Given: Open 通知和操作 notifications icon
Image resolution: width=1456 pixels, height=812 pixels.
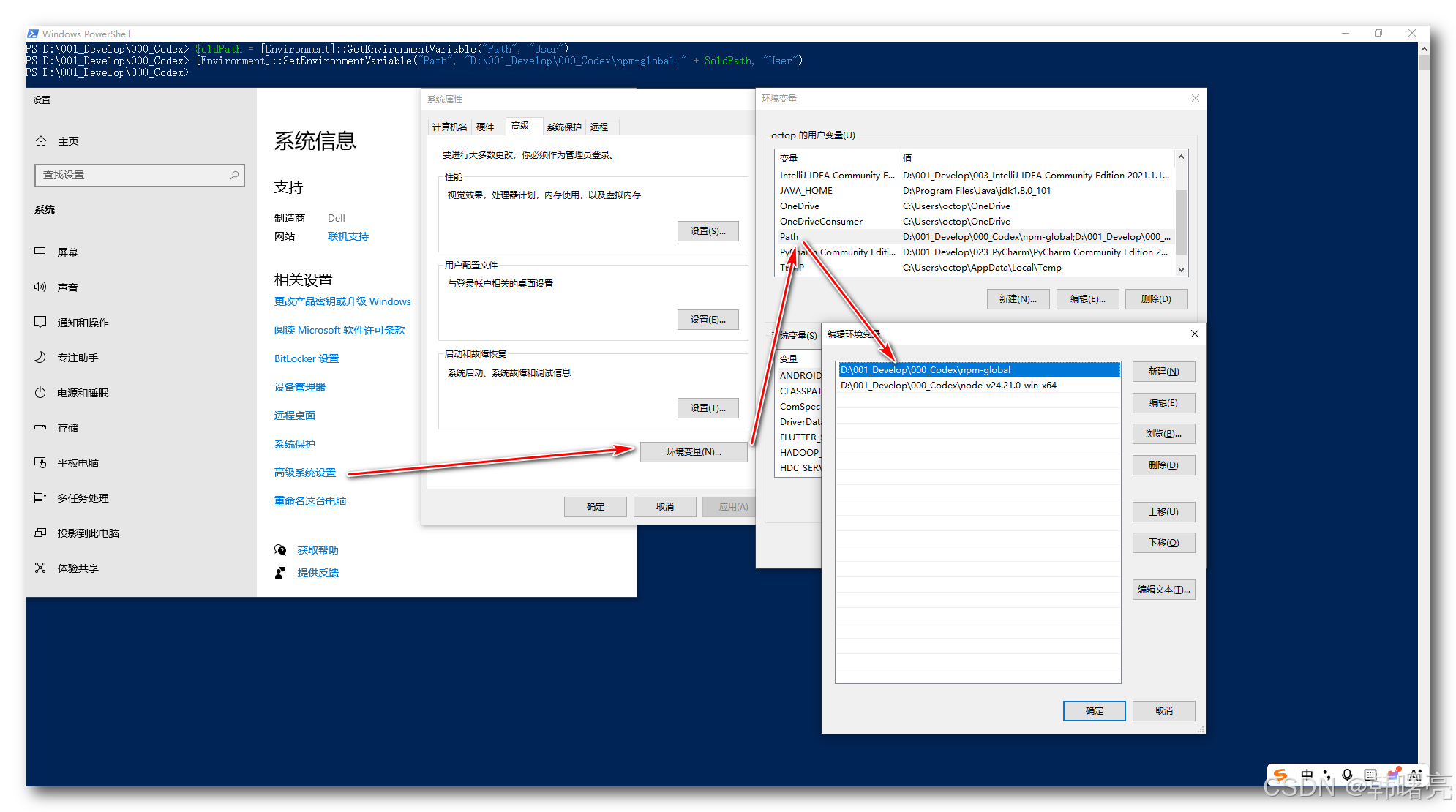Looking at the screenshot, I should 40,322.
